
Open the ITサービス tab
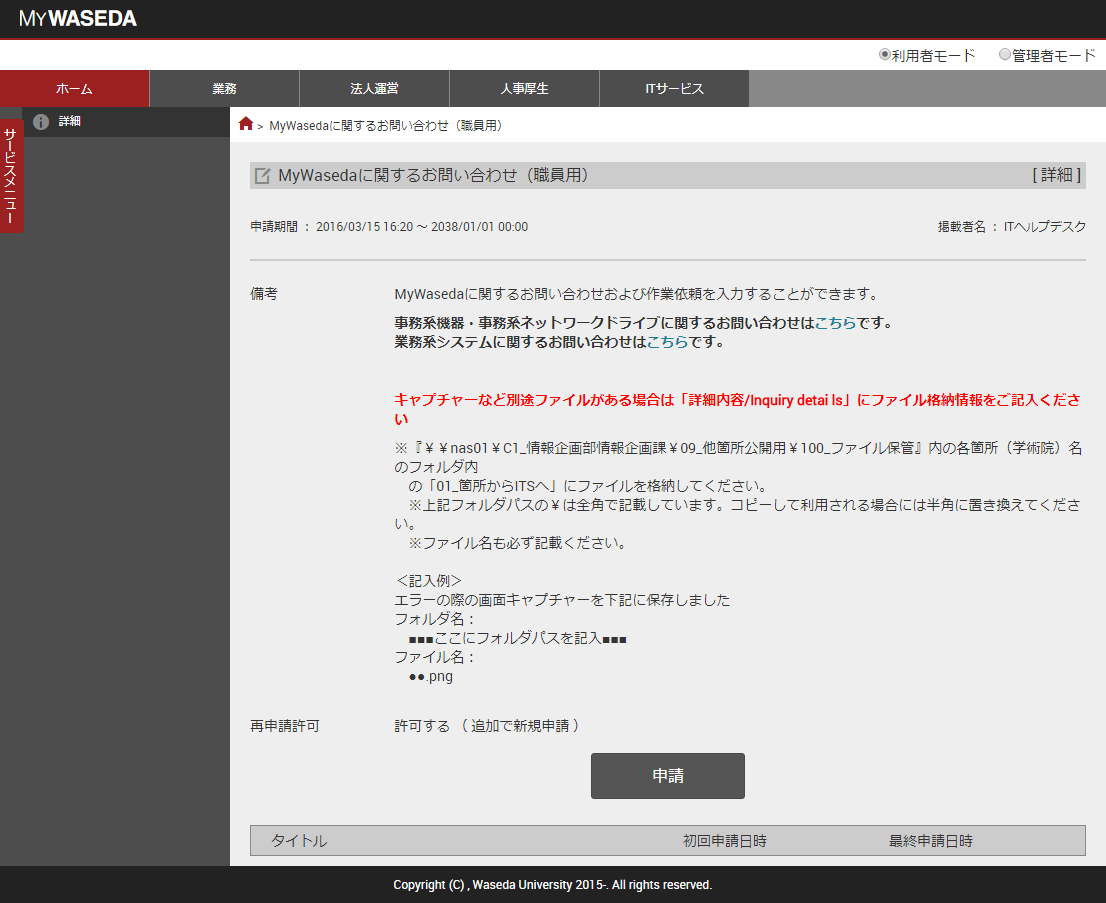pyautogui.click(x=674, y=88)
